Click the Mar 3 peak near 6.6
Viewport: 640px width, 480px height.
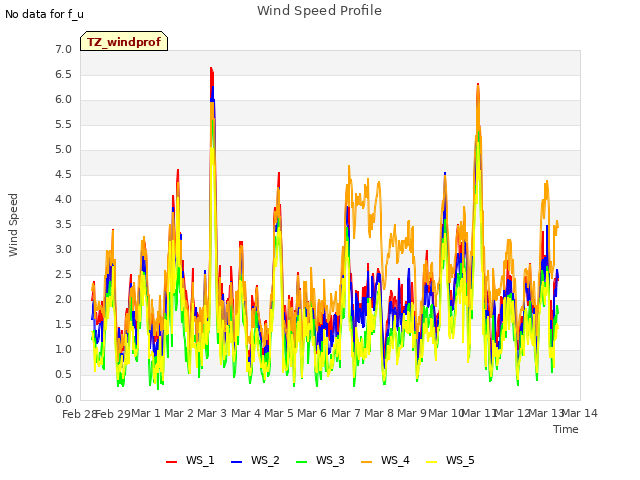coord(211,68)
